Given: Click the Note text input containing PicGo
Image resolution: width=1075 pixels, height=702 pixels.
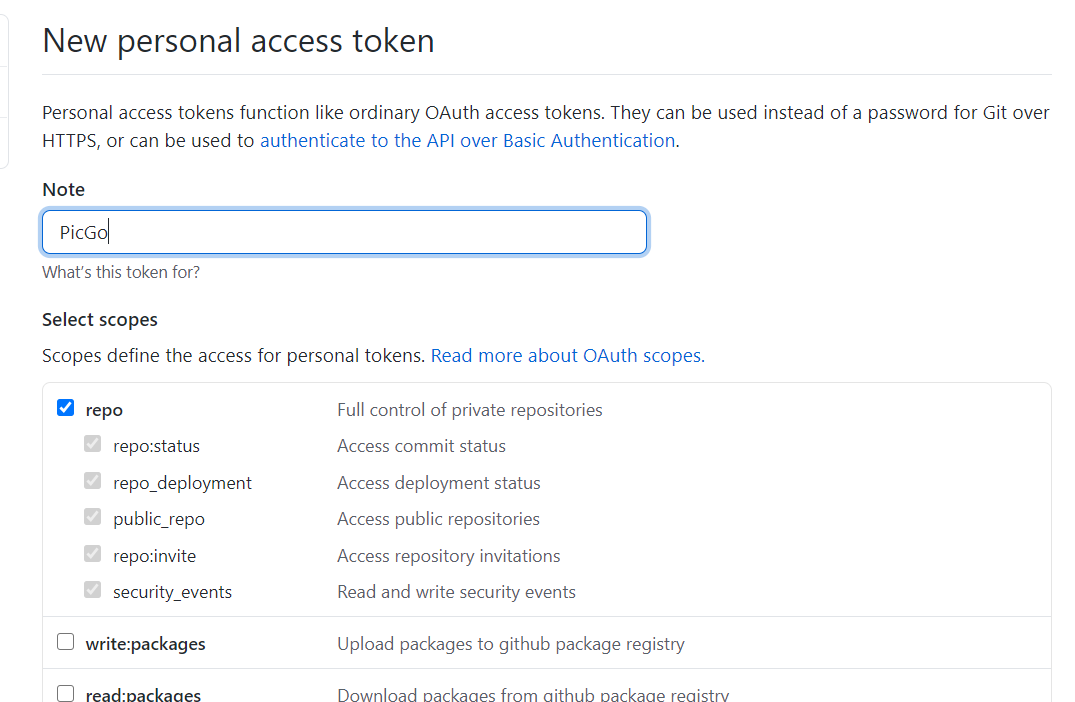Looking at the screenshot, I should click(x=344, y=232).
